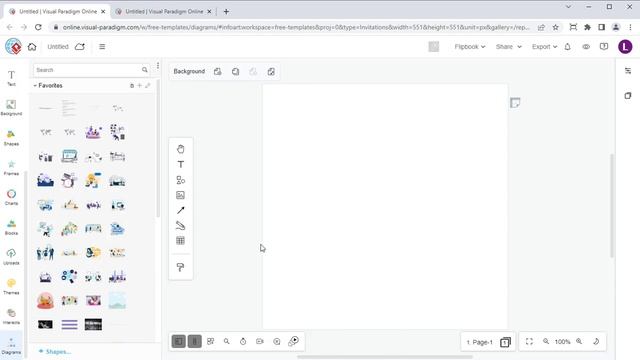The width and height of the screenshot is (640, 360).
Task: Collapse the Favorites section
Action: click(x=35, y=86)
